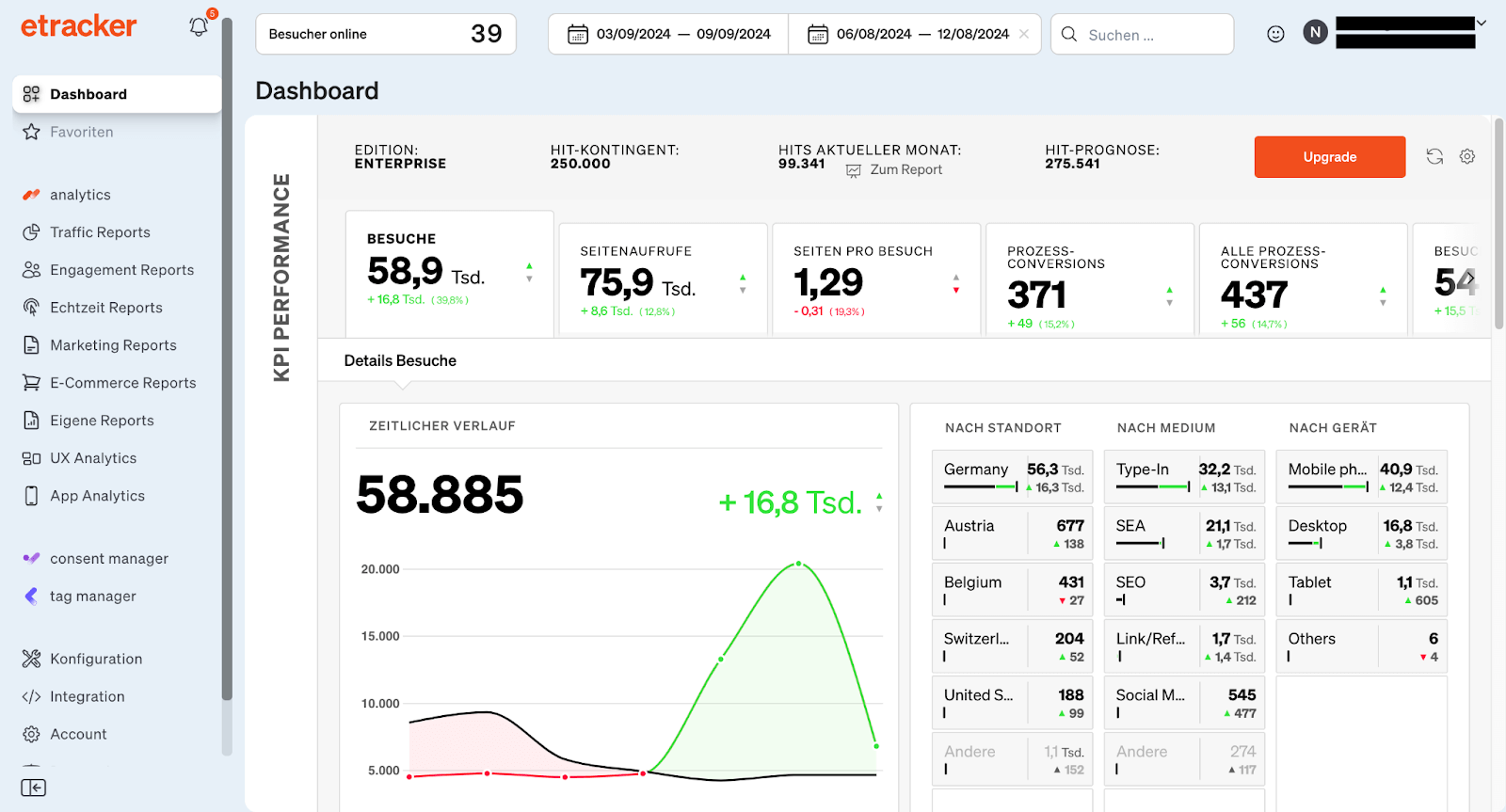Open the notifications bell icon
The width and height of the screenshot is (1506, 812).
pos(199,27)
